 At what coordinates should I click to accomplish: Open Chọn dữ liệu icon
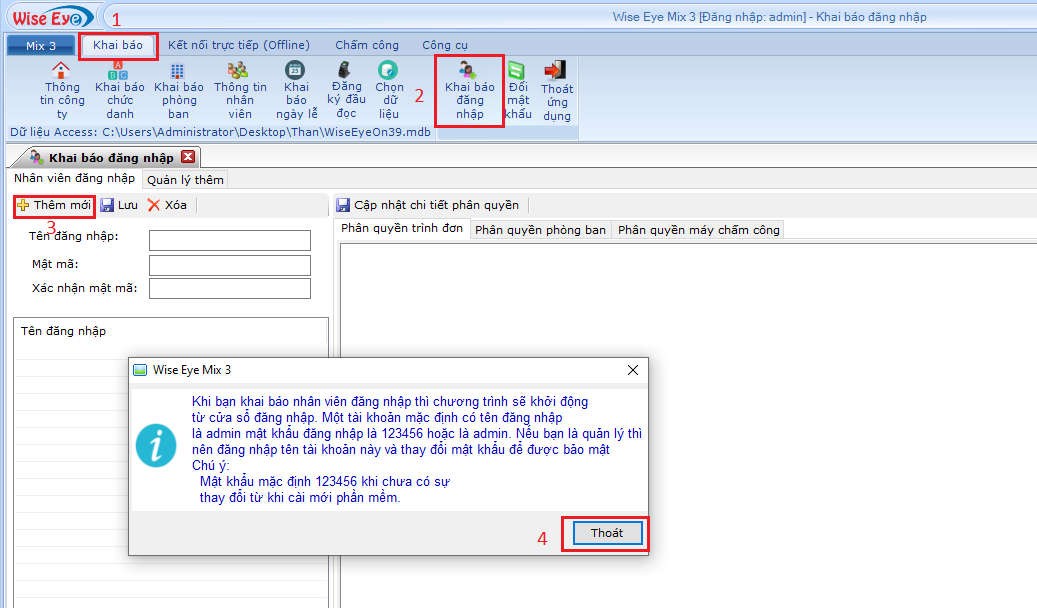click(x=388, y=71)
